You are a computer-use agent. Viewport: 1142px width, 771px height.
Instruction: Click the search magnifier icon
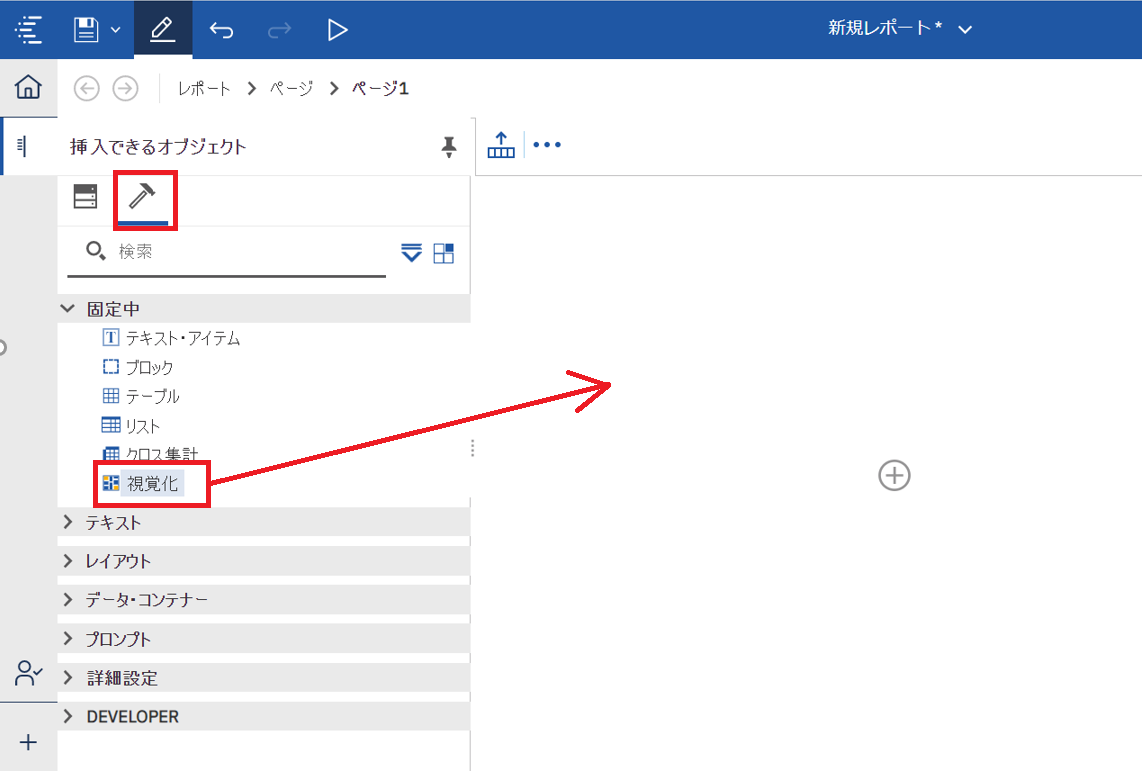point(95,251)
